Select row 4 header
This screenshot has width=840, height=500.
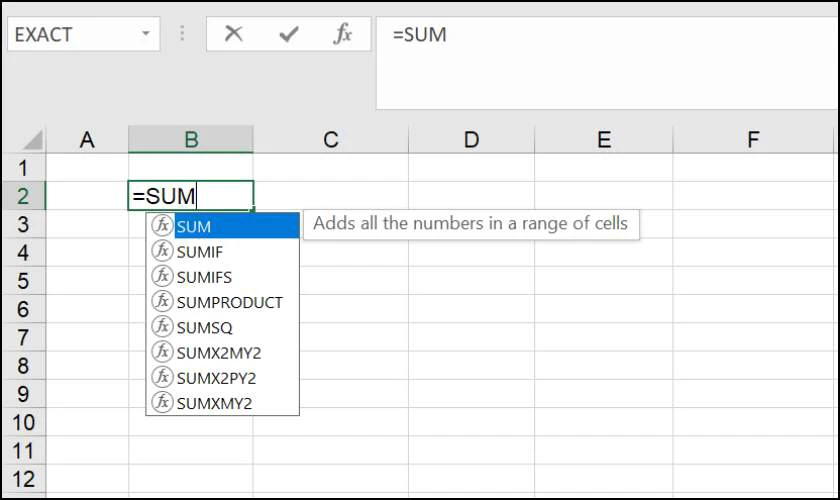(23, 252)
